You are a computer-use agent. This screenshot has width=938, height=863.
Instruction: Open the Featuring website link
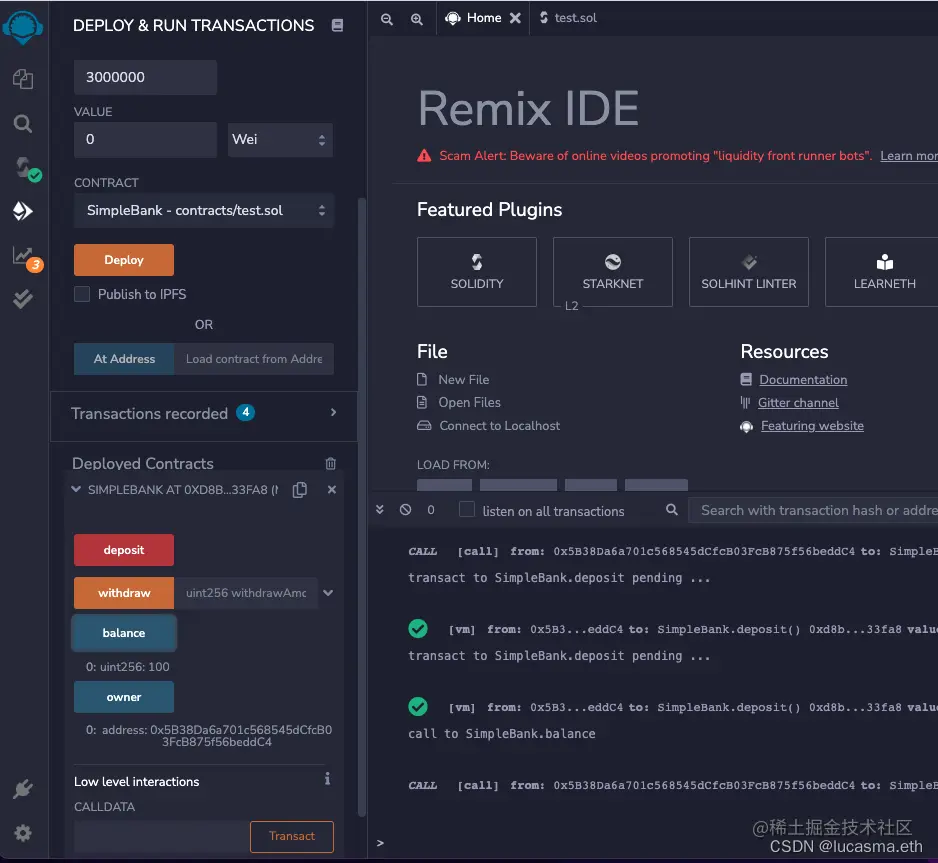click(812, 426)
